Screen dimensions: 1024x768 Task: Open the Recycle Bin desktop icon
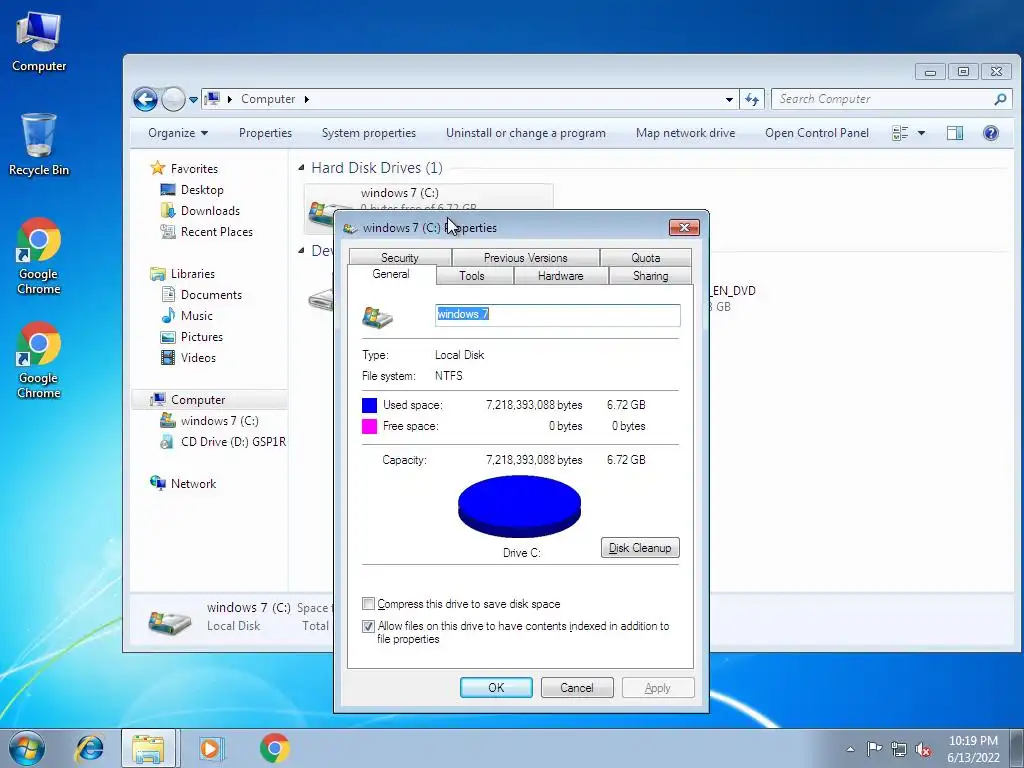[x=39, y=145]
